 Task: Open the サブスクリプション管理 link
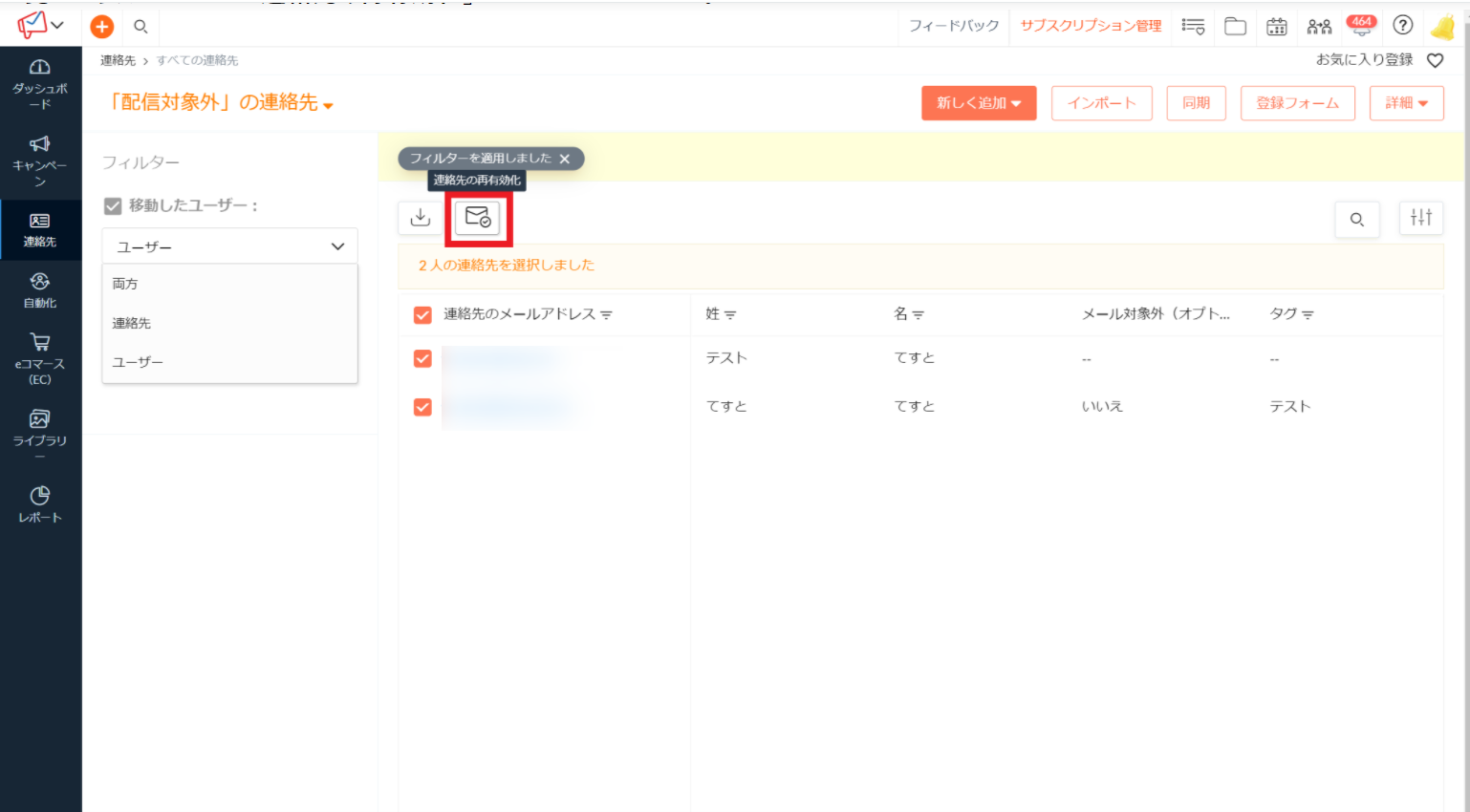[1091, 26]
